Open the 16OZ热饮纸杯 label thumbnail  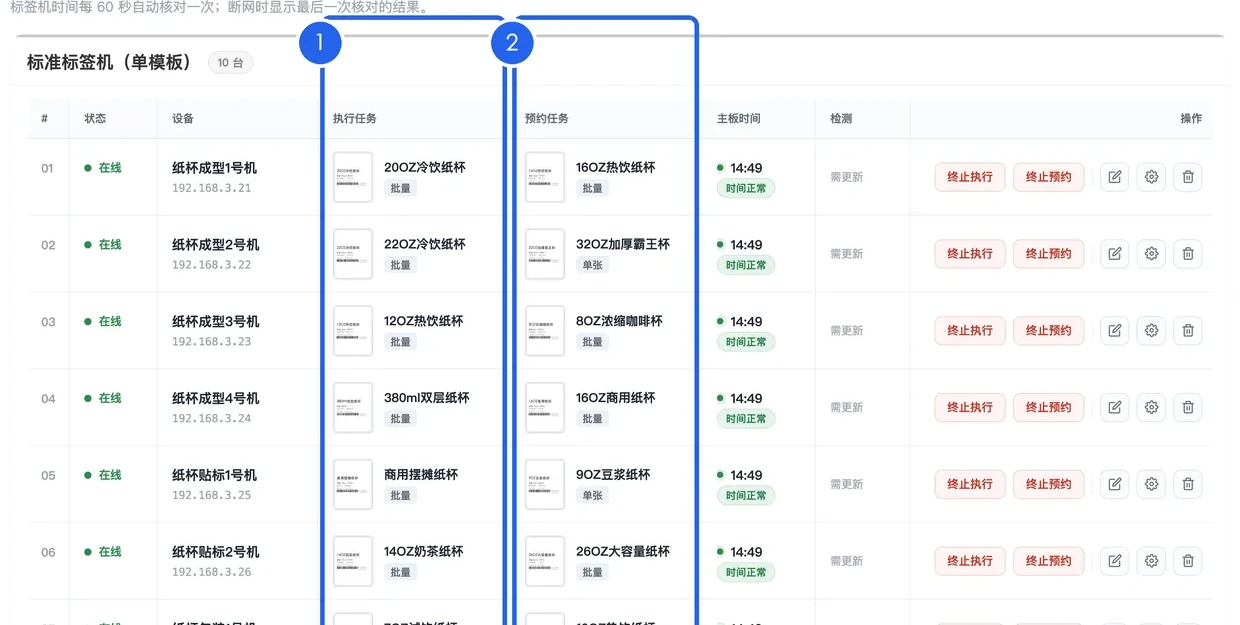[545, 177]
